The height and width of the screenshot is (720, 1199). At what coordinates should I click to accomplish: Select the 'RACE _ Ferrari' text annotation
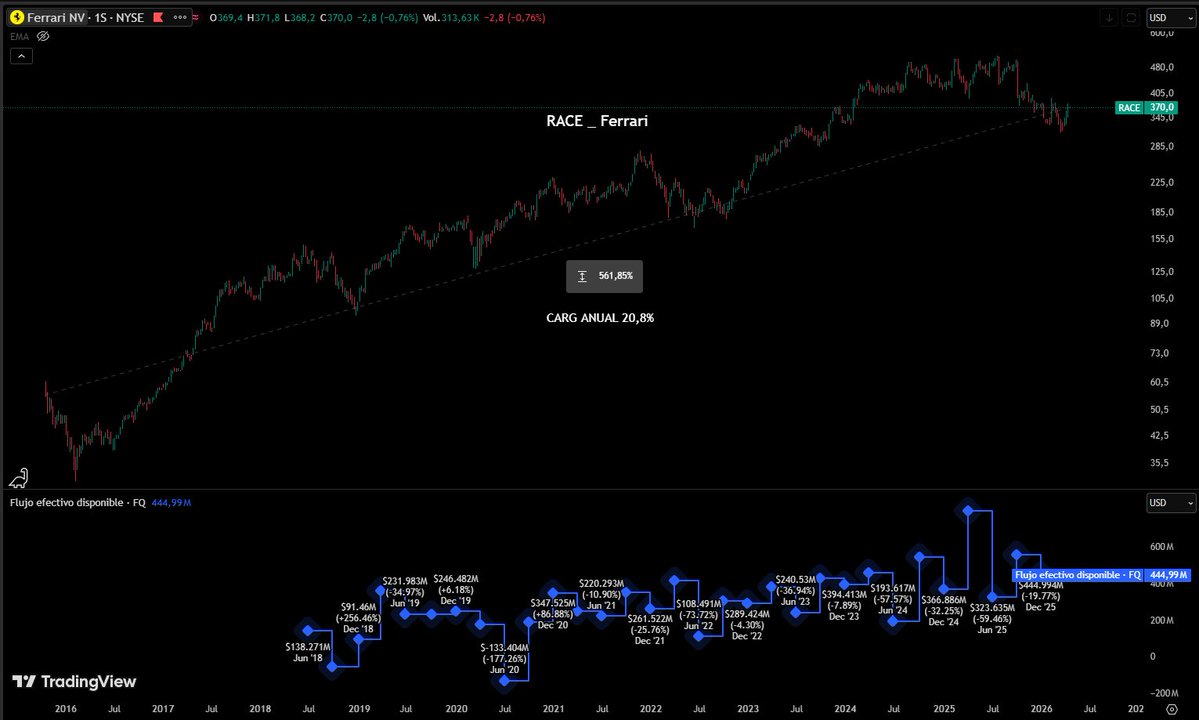596,121
